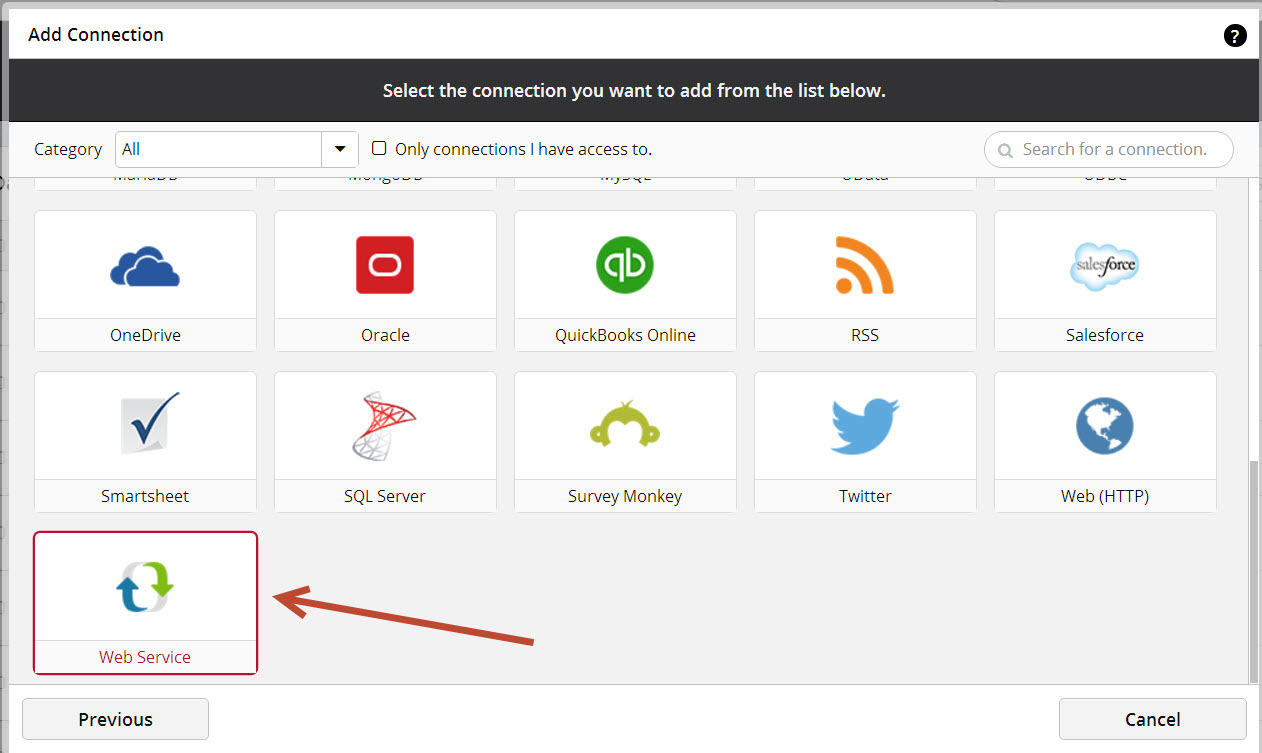Click the connection list vertical scrollbar

(1254, 572)
